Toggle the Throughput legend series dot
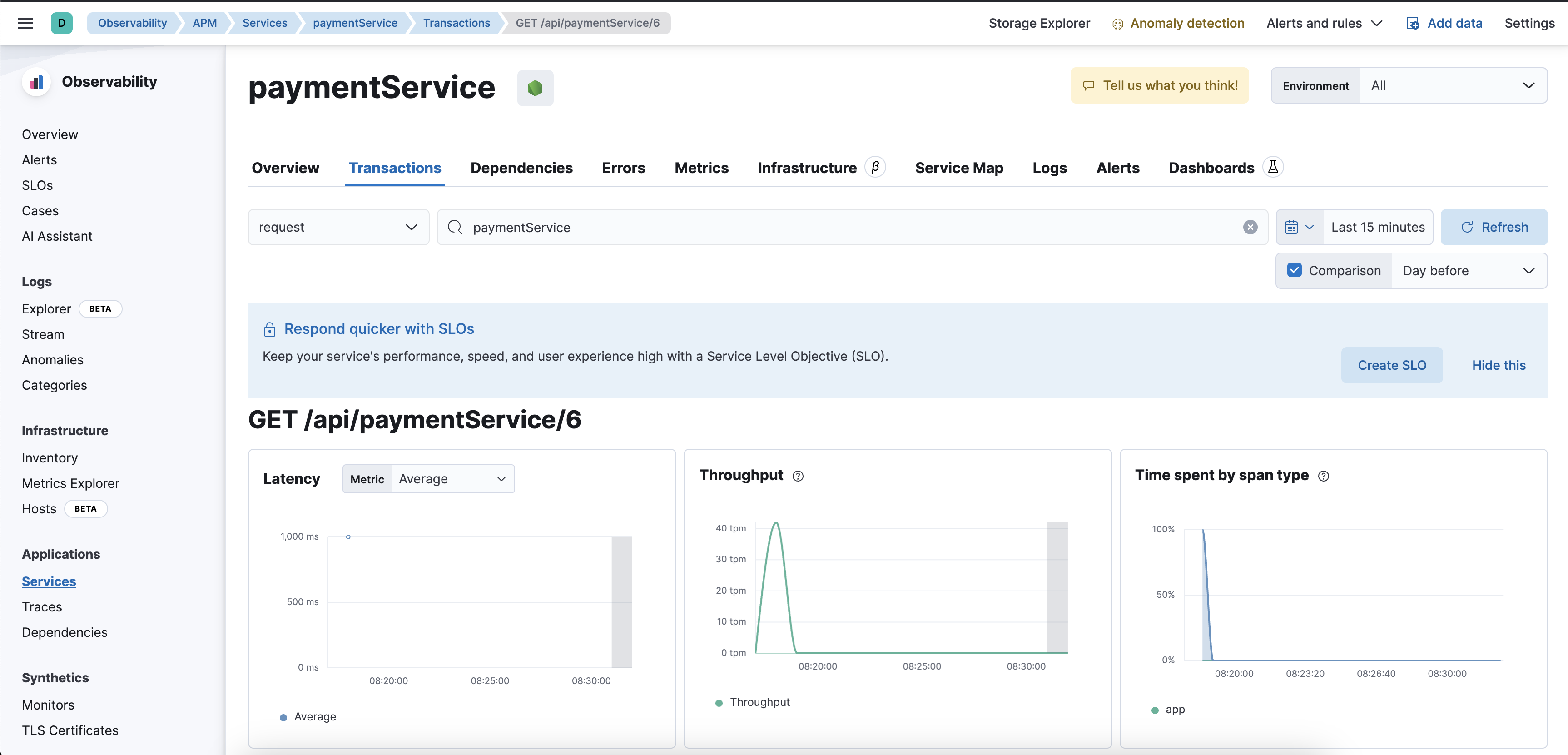The image size is (1568, 755). [x=719, y=703]
